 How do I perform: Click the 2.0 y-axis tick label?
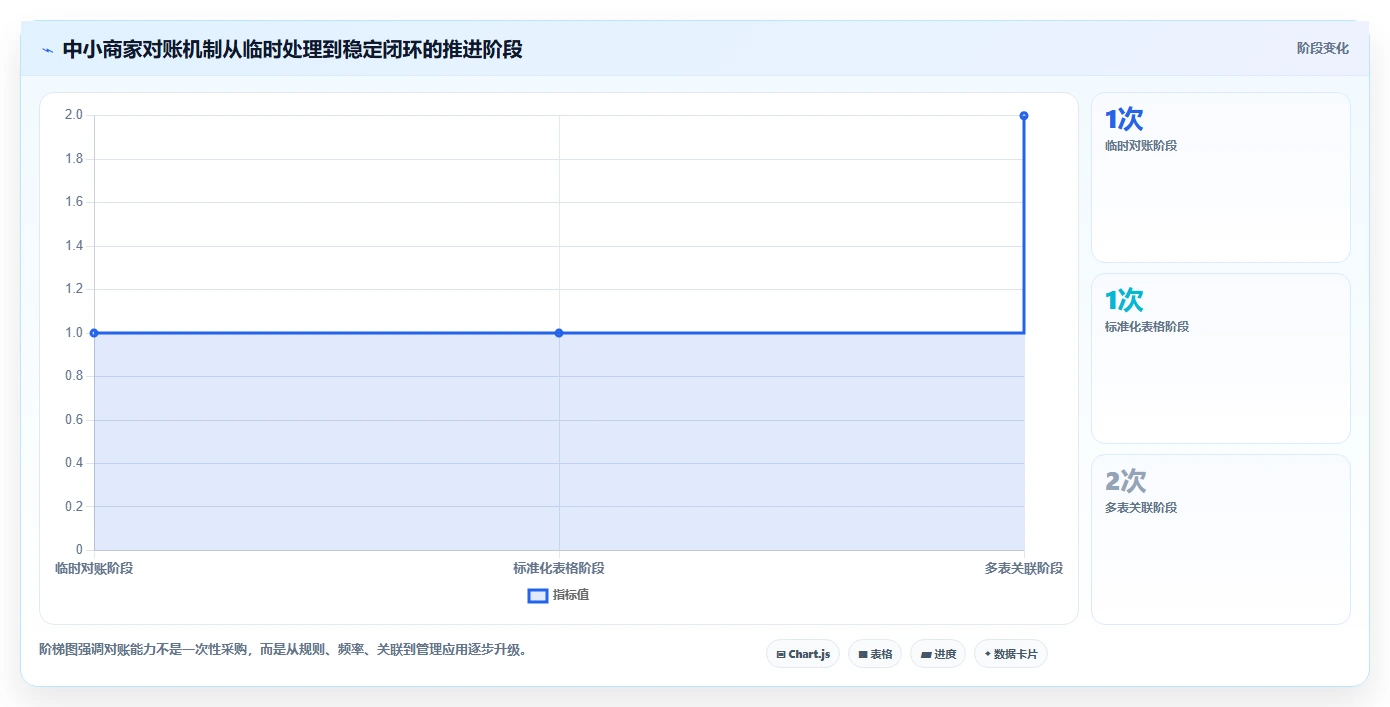pos(74,115)
